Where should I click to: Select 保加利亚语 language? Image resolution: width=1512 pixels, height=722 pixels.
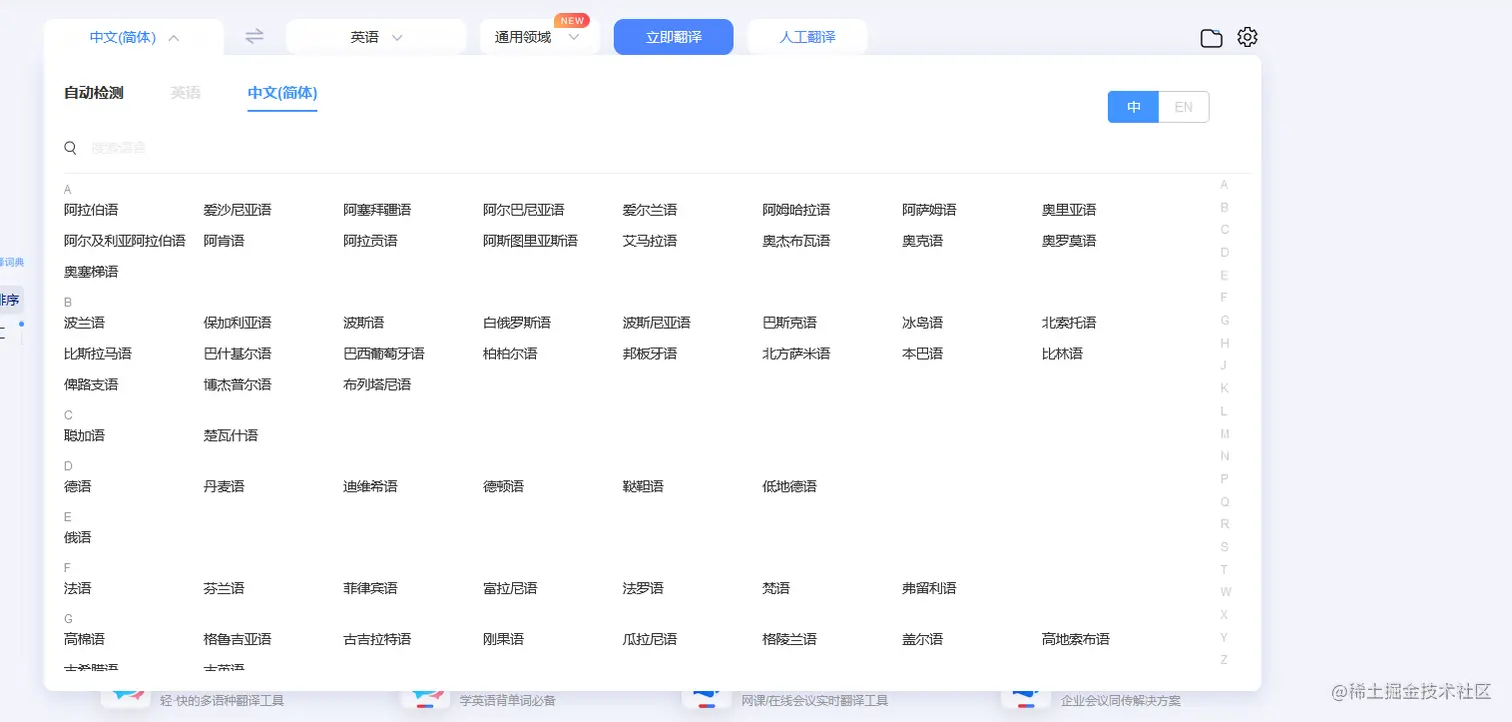[x=238, y=323]
